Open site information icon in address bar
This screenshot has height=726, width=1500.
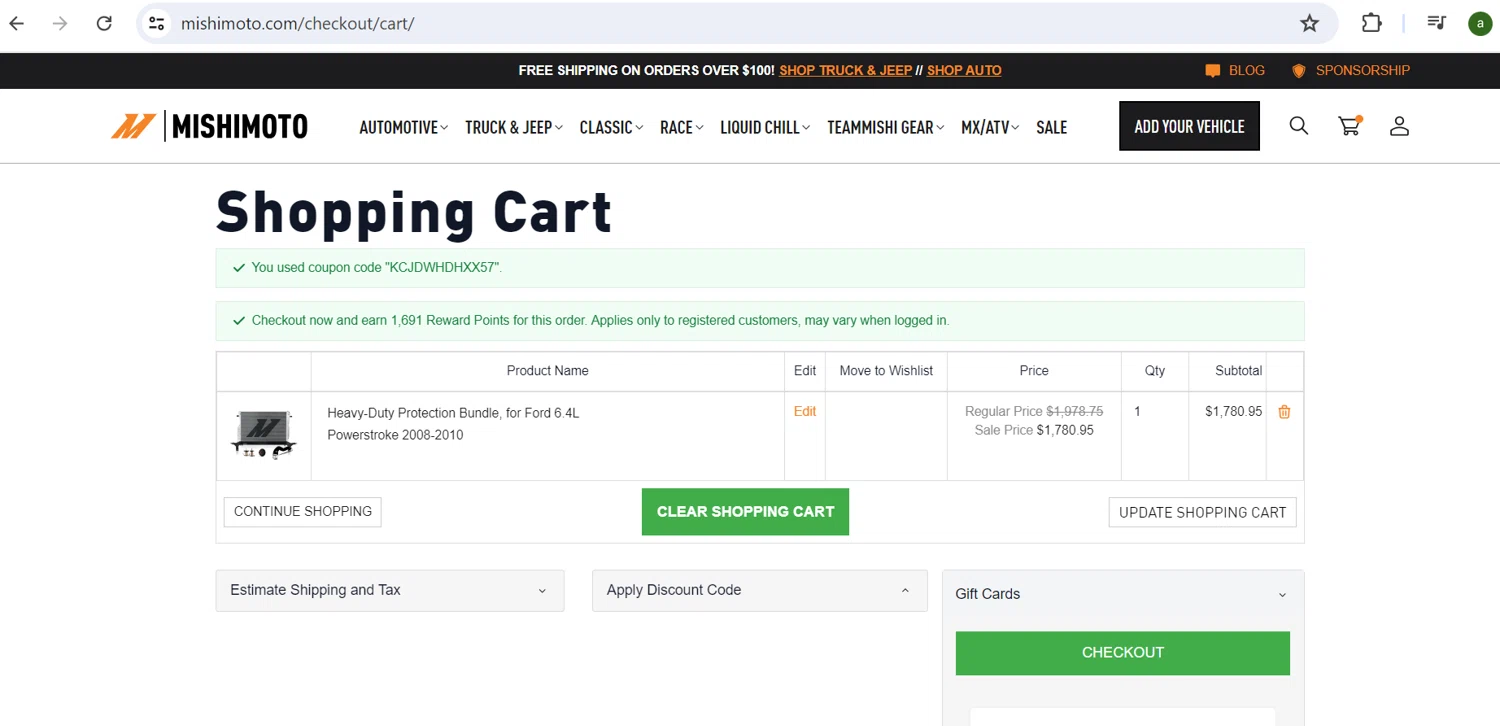point(156,23)
